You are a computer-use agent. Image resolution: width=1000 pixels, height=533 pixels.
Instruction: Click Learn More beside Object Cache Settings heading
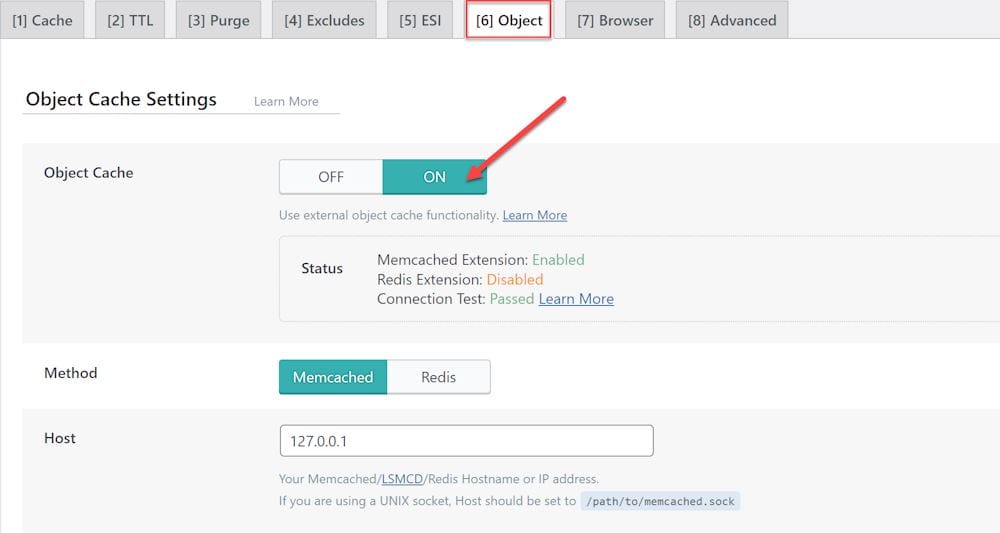coord(286,101)
